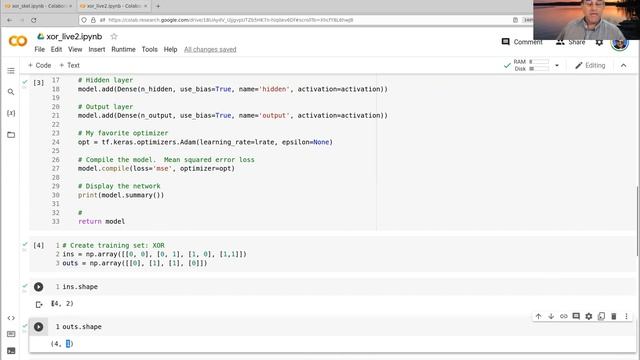
Task: Open the Files folder icon in sidebar
Action: click(11, 135)
